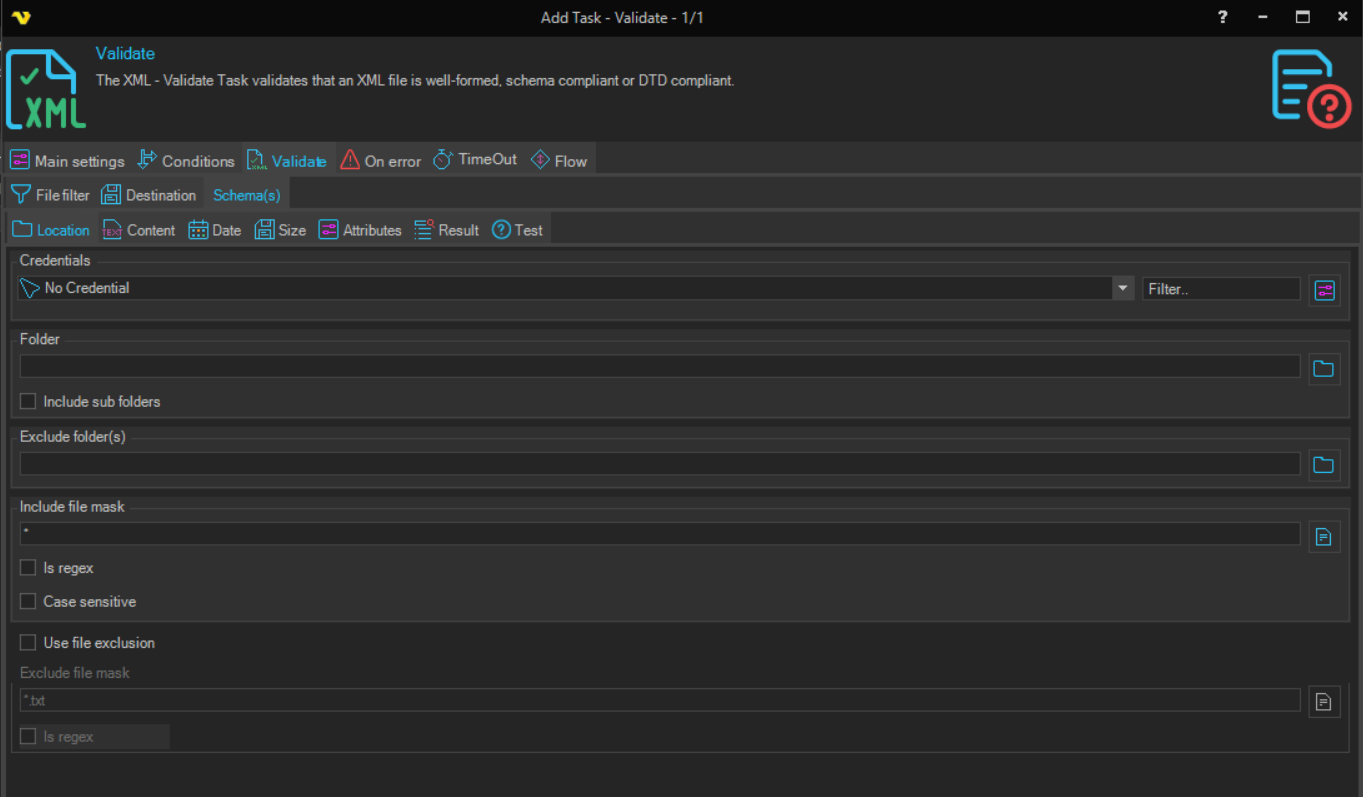The width and height of the screenshot is (1363, 797).
Task: Open the Main settings tab
Action: (x=68, y=161)
